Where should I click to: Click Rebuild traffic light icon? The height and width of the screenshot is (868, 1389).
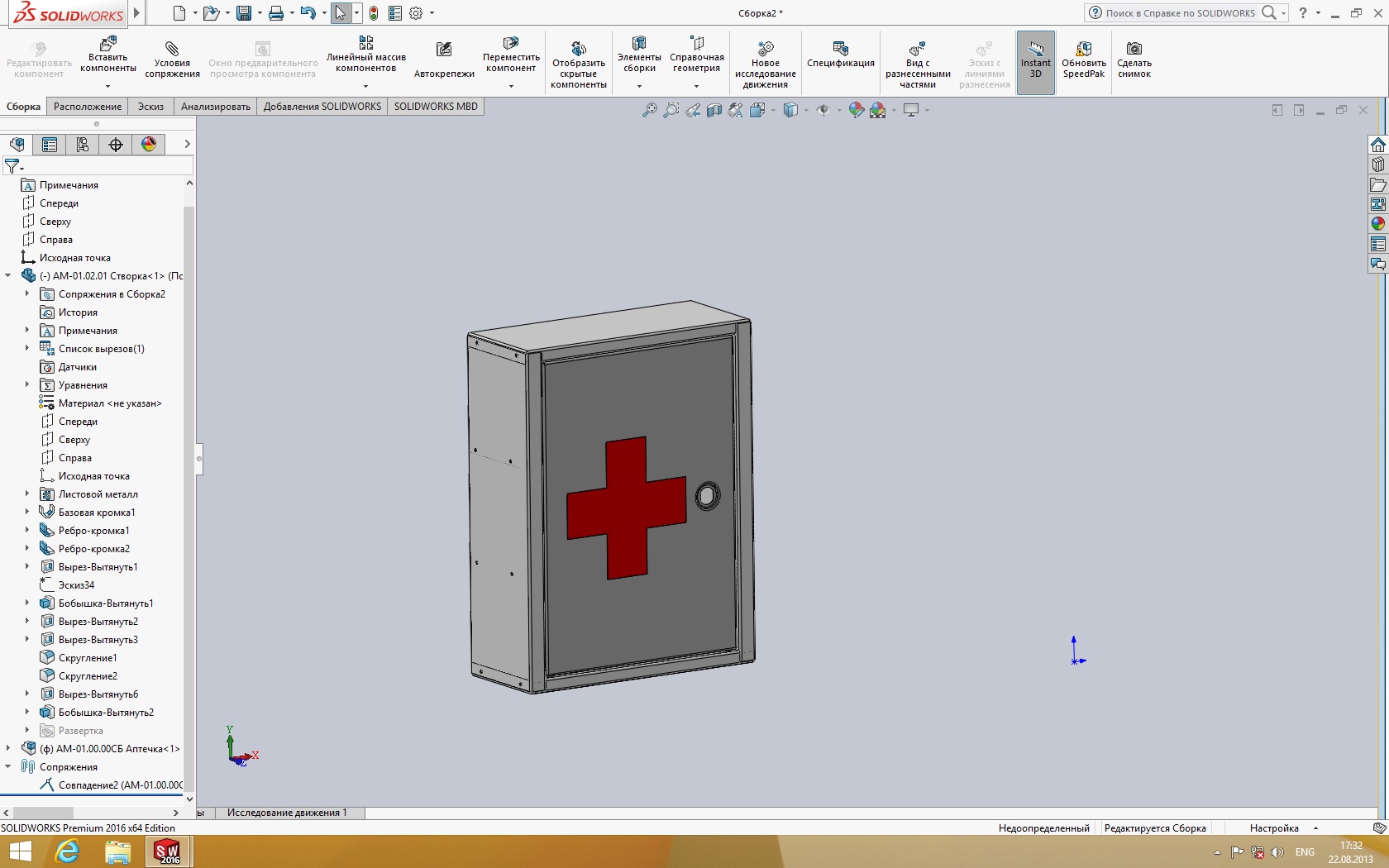click(x=374, y=13)
